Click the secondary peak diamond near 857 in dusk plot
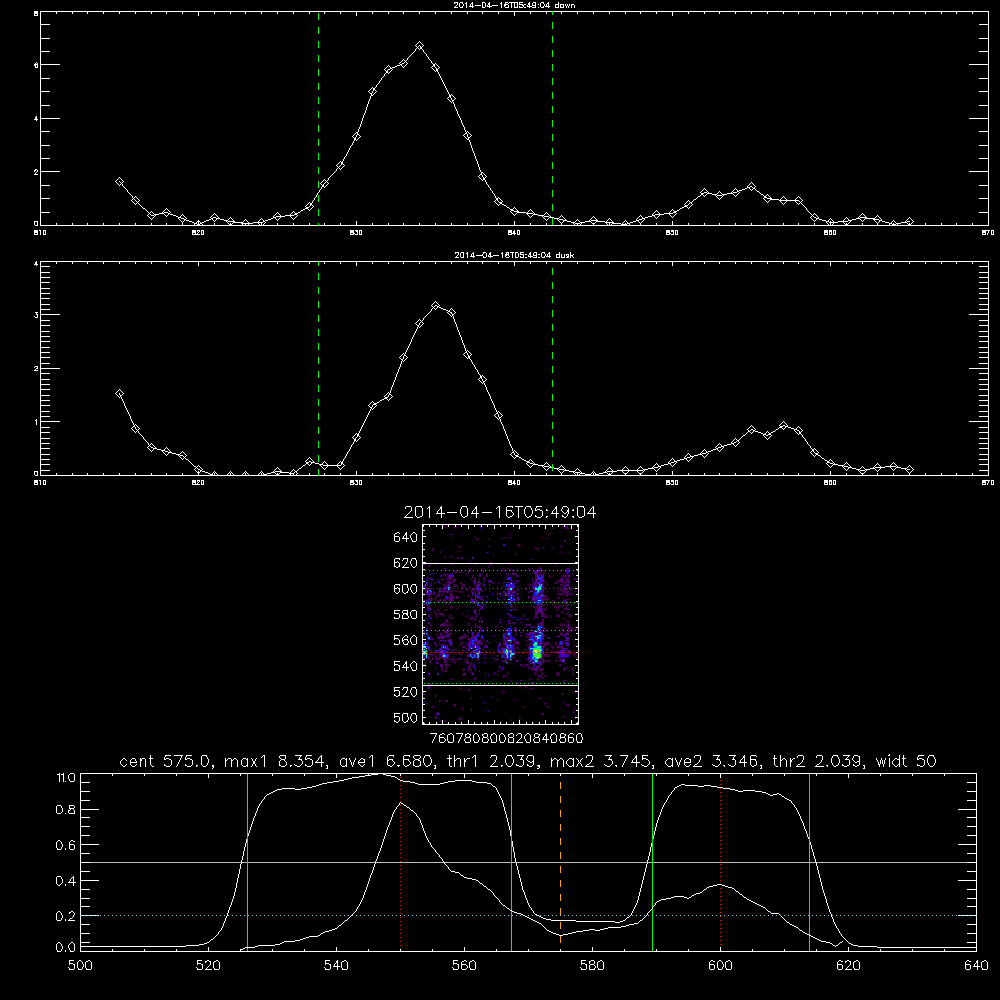The width and height of the screenshot is (1000, 1000). tap(783, 425)
